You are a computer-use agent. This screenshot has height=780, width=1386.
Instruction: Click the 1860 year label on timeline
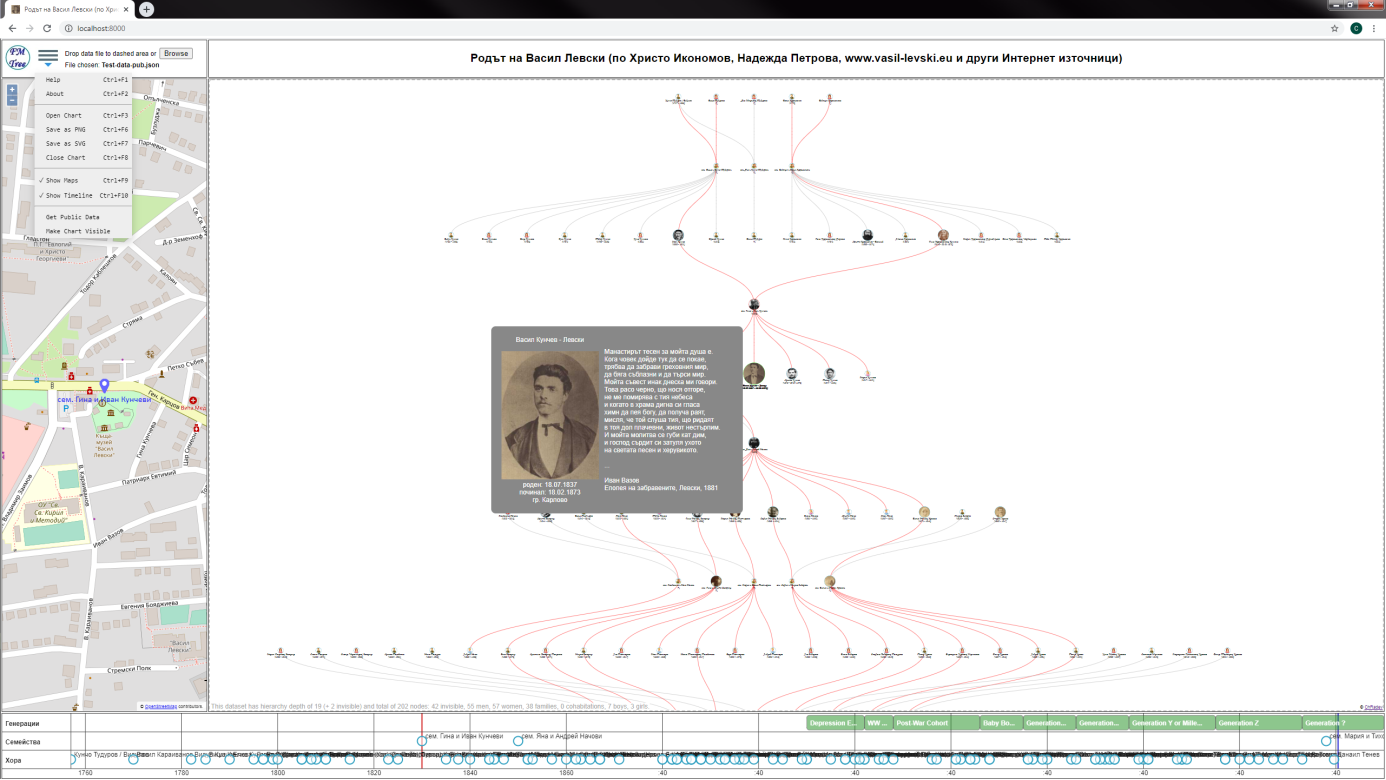click(566, 772)
